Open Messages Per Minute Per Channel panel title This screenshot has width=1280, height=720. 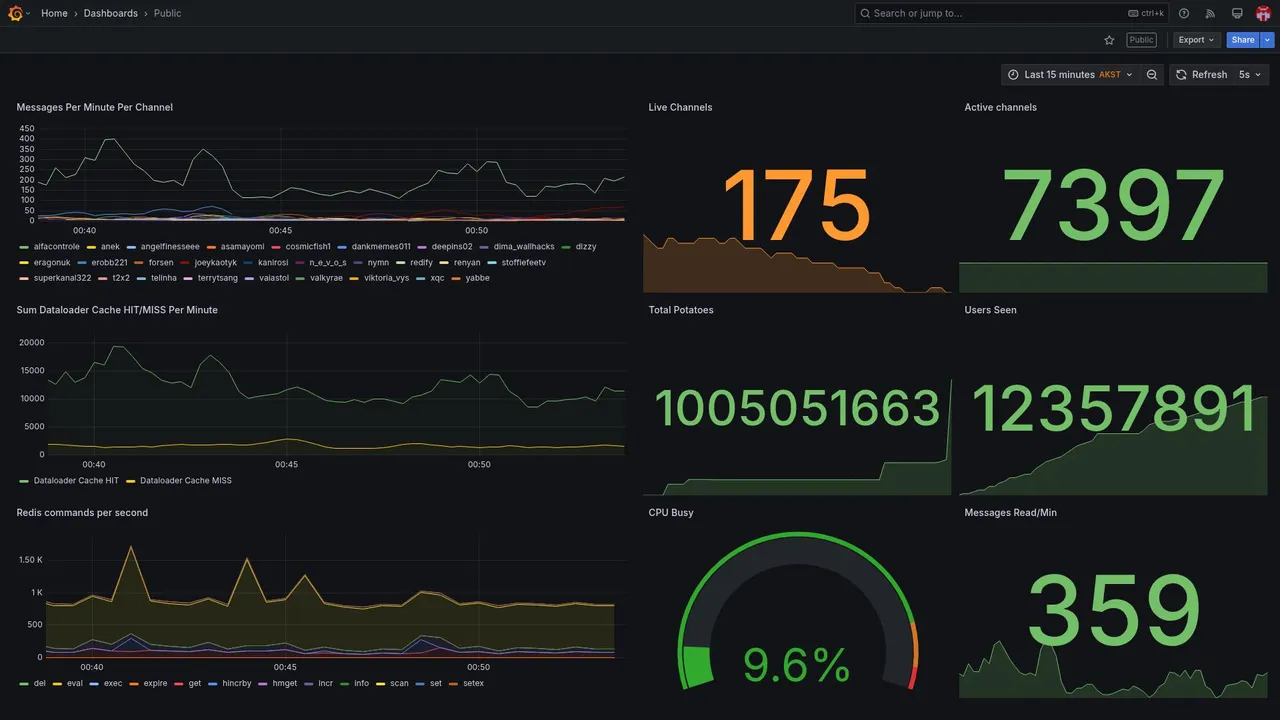pyautogui.click(x=95, y=107)
